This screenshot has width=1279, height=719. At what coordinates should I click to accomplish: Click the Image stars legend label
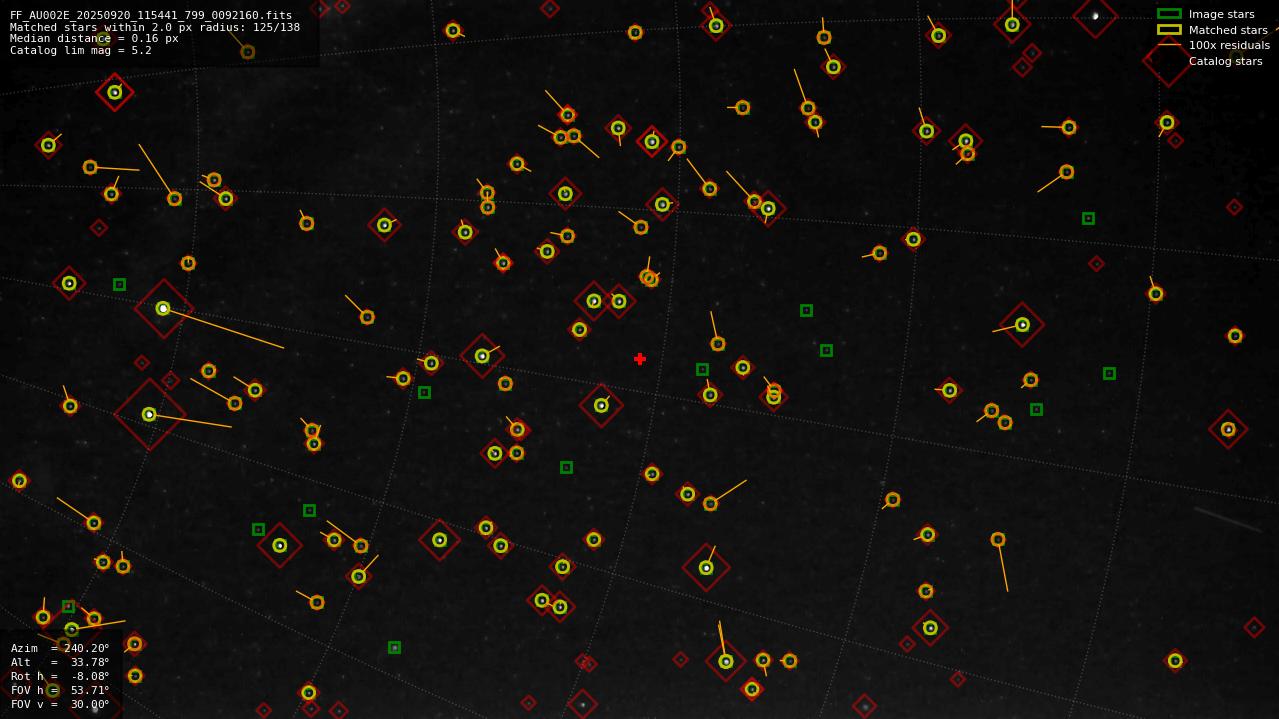(1221, 14)
